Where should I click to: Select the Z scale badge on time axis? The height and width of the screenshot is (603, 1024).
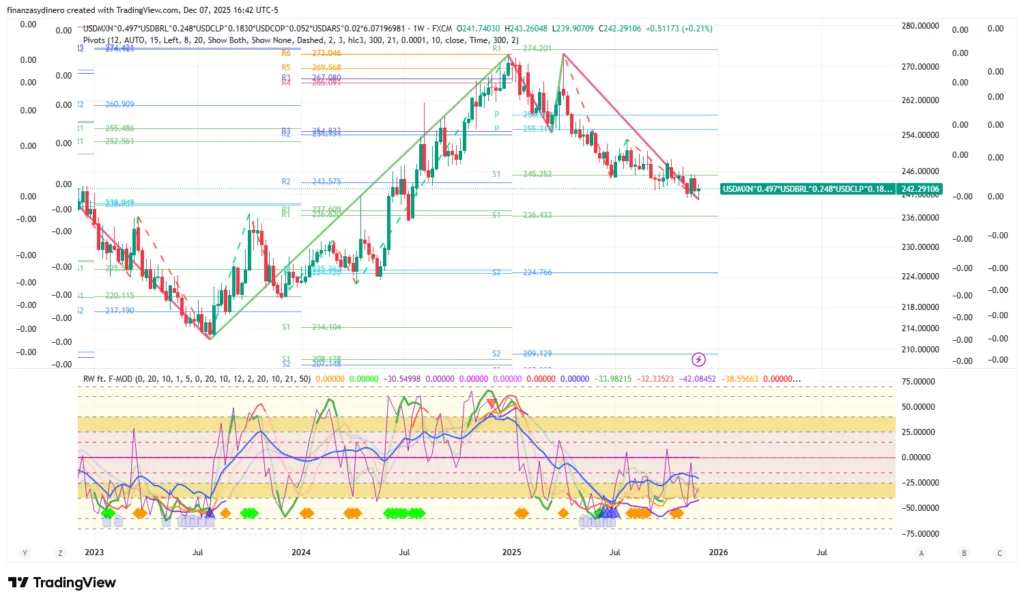point(60,552)
